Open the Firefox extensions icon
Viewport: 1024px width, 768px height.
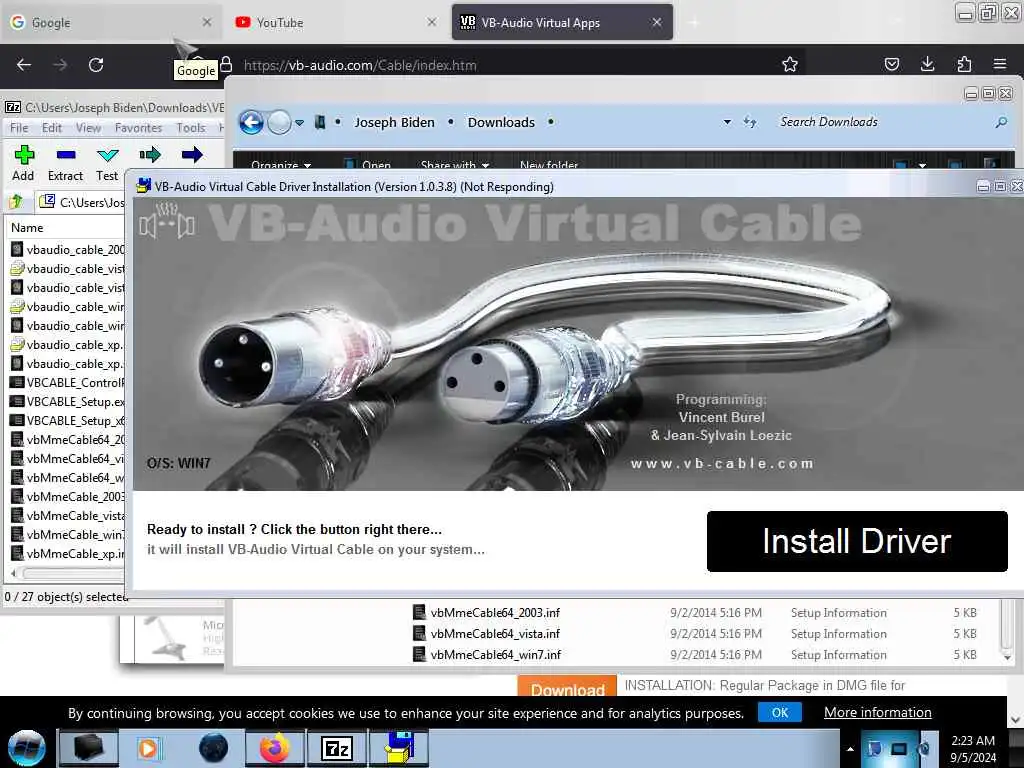[x=964, y=64]
